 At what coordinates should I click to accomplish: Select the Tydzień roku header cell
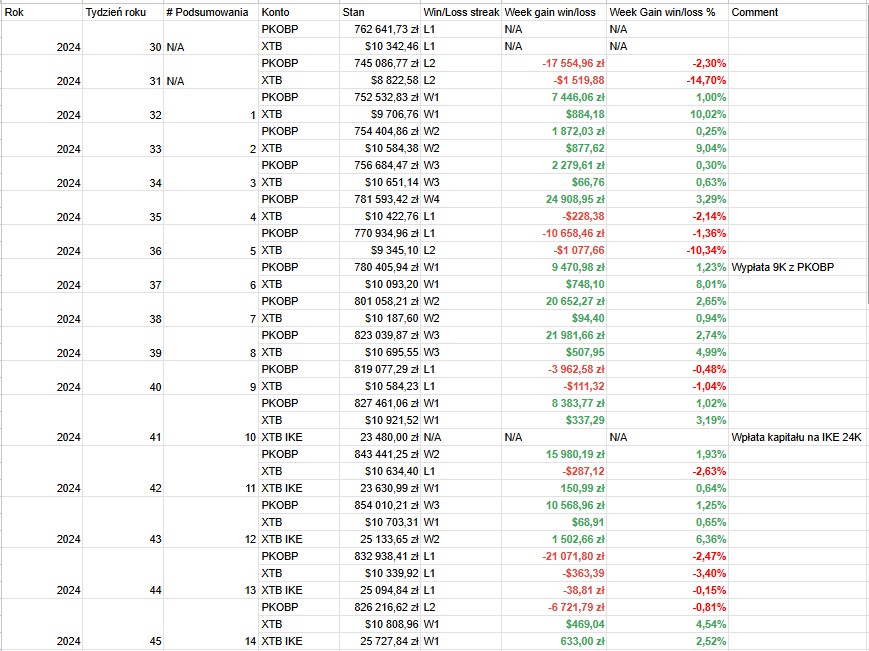point(122,12)
